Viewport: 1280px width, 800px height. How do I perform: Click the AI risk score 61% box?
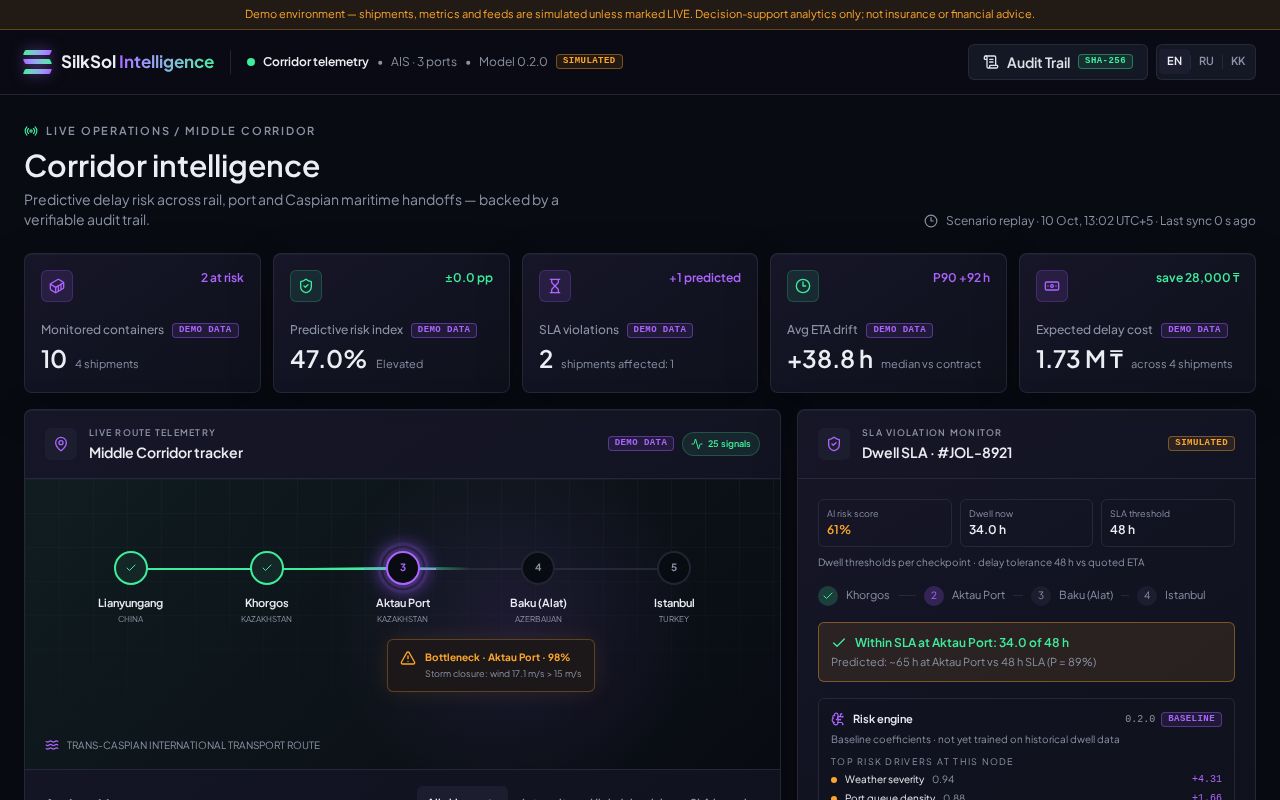[885, 523]
